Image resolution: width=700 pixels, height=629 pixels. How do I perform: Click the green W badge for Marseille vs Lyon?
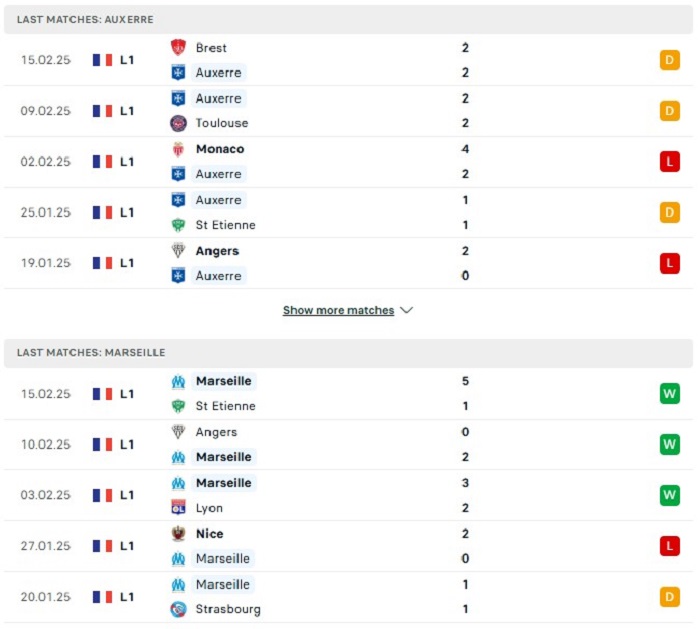tap(670, 495)
